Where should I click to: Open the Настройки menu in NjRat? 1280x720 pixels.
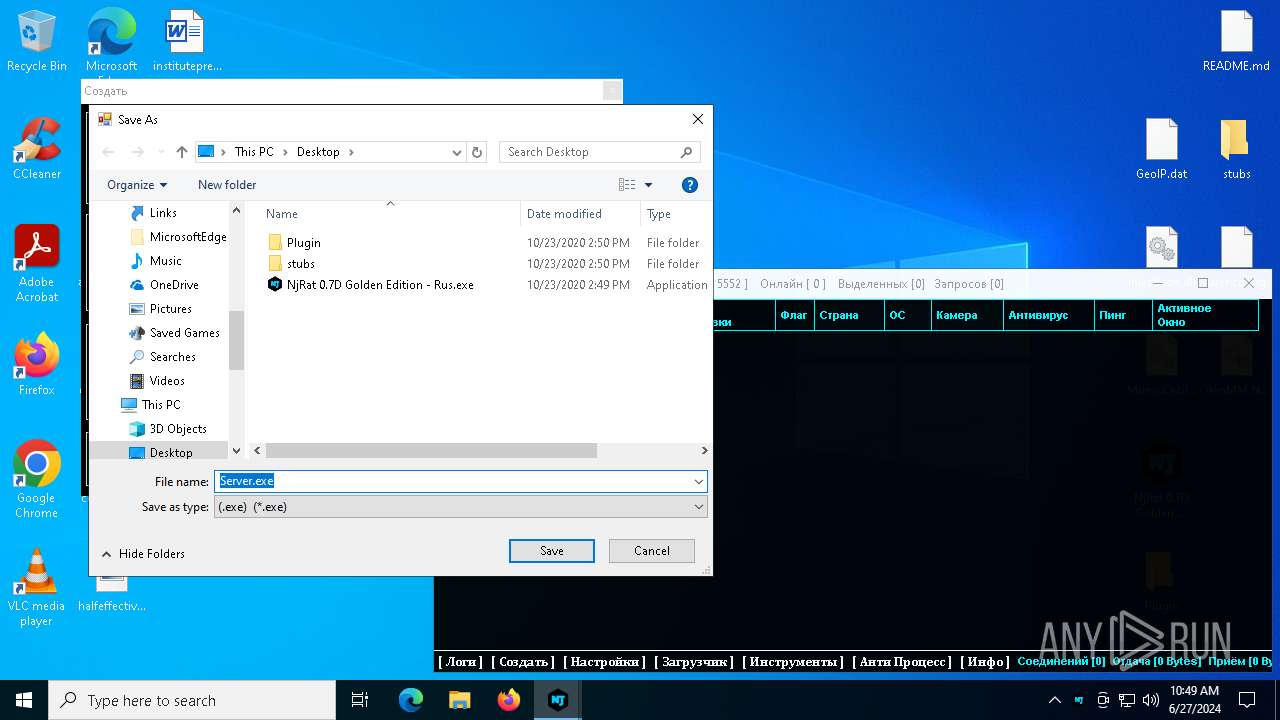pyautogui.click(x=604, y=662)
